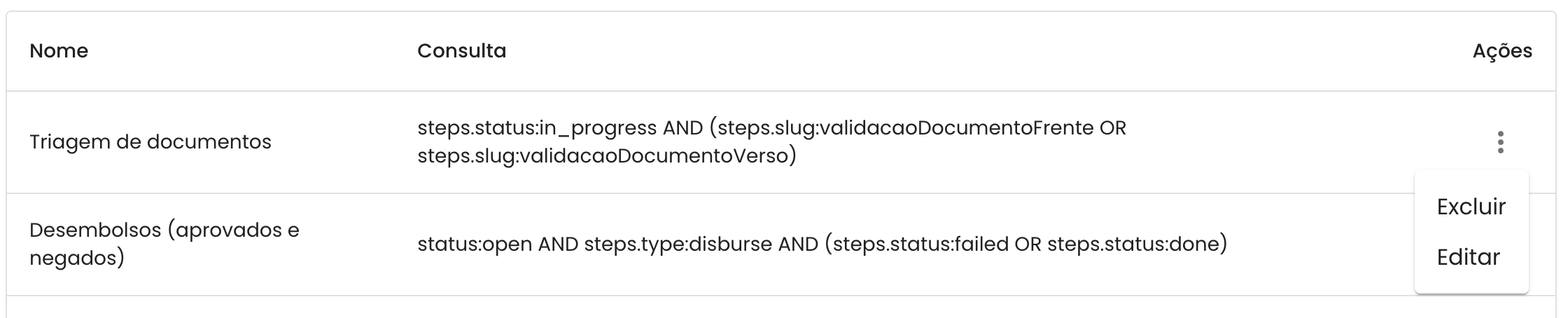Screen dimensions: 1568x318
Task: Click OR in the Triagem de documentos query
Action: pos(1112,128)
